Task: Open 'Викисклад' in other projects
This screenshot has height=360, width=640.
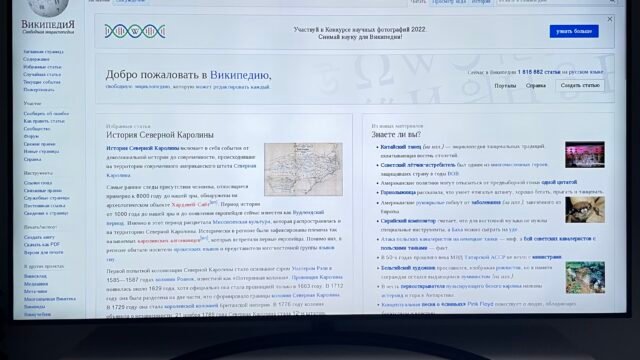Action: pyautogui.click(x=35, y=276)
